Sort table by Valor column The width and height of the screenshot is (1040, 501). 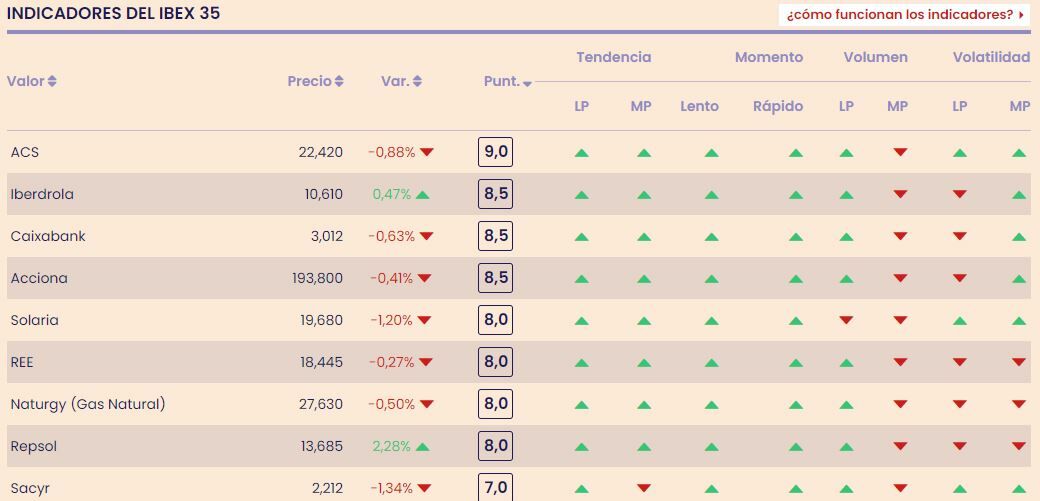pos(32,81)
